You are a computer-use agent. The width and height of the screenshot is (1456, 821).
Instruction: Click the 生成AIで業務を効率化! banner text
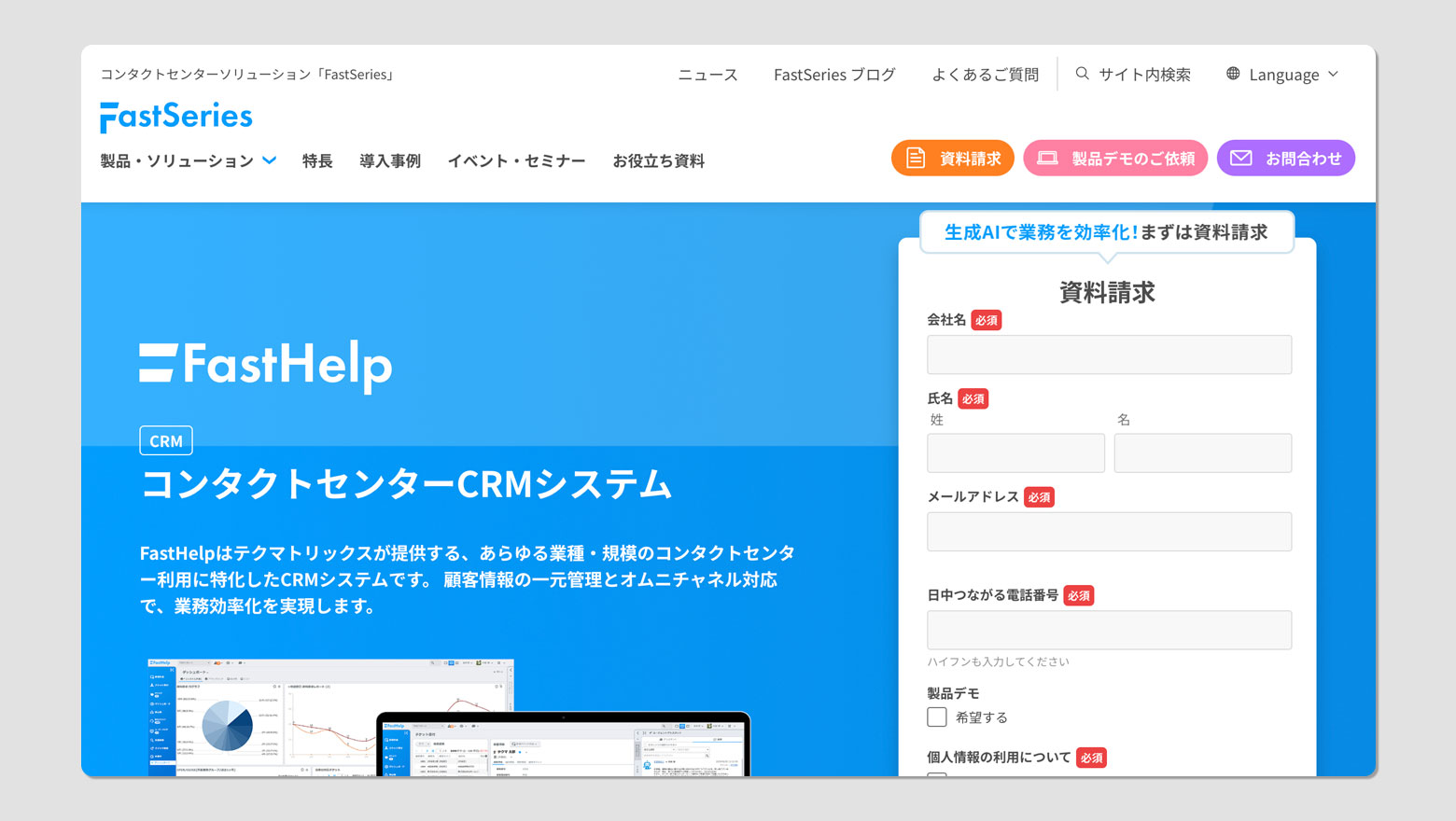coord(1041,232)
